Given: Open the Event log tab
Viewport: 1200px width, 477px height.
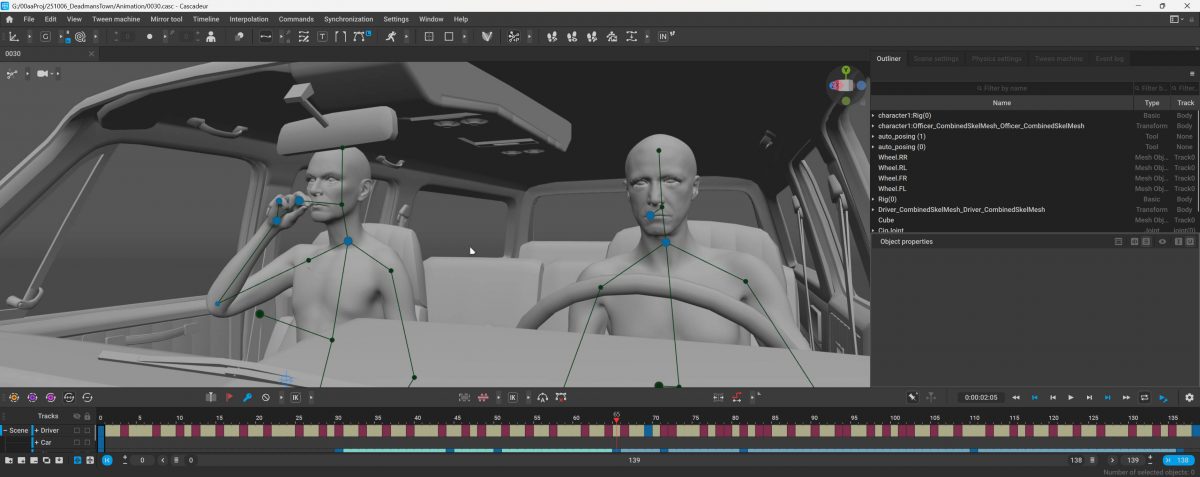Looking at the screenshot, I should (x=1109, y=59).
